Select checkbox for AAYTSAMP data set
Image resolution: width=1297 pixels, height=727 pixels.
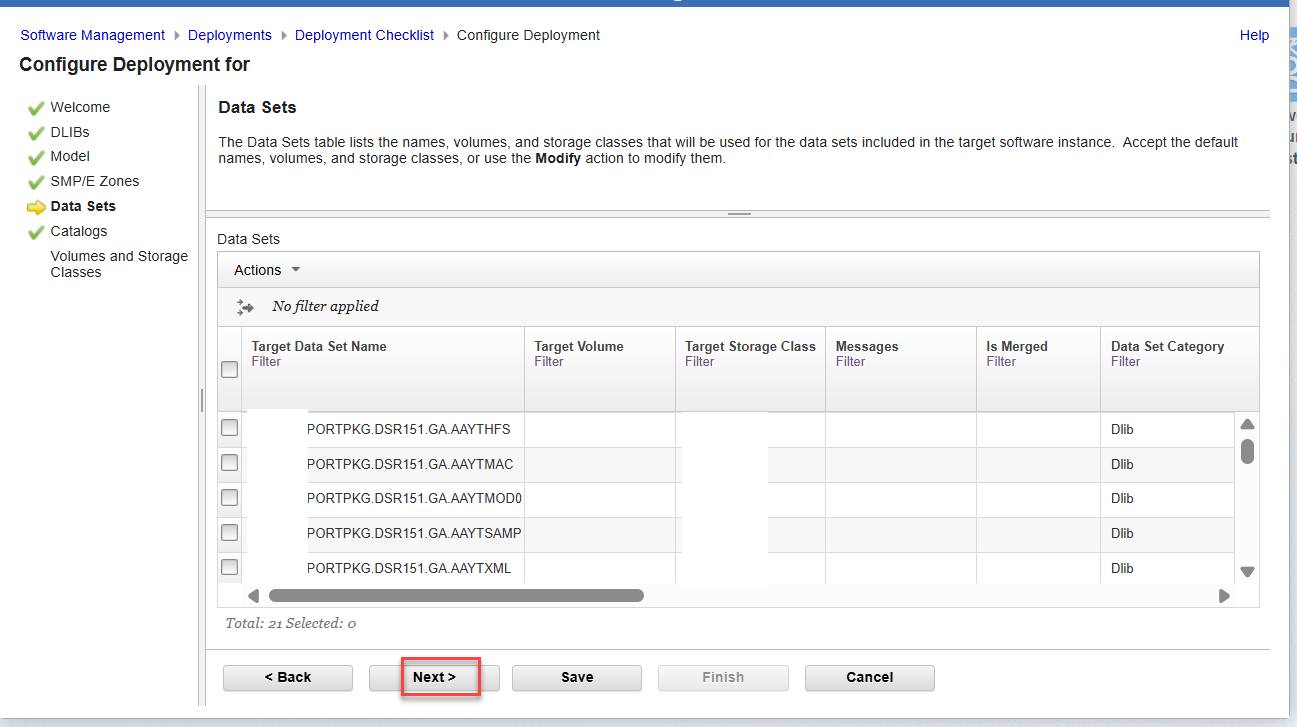tap(230, 532)
